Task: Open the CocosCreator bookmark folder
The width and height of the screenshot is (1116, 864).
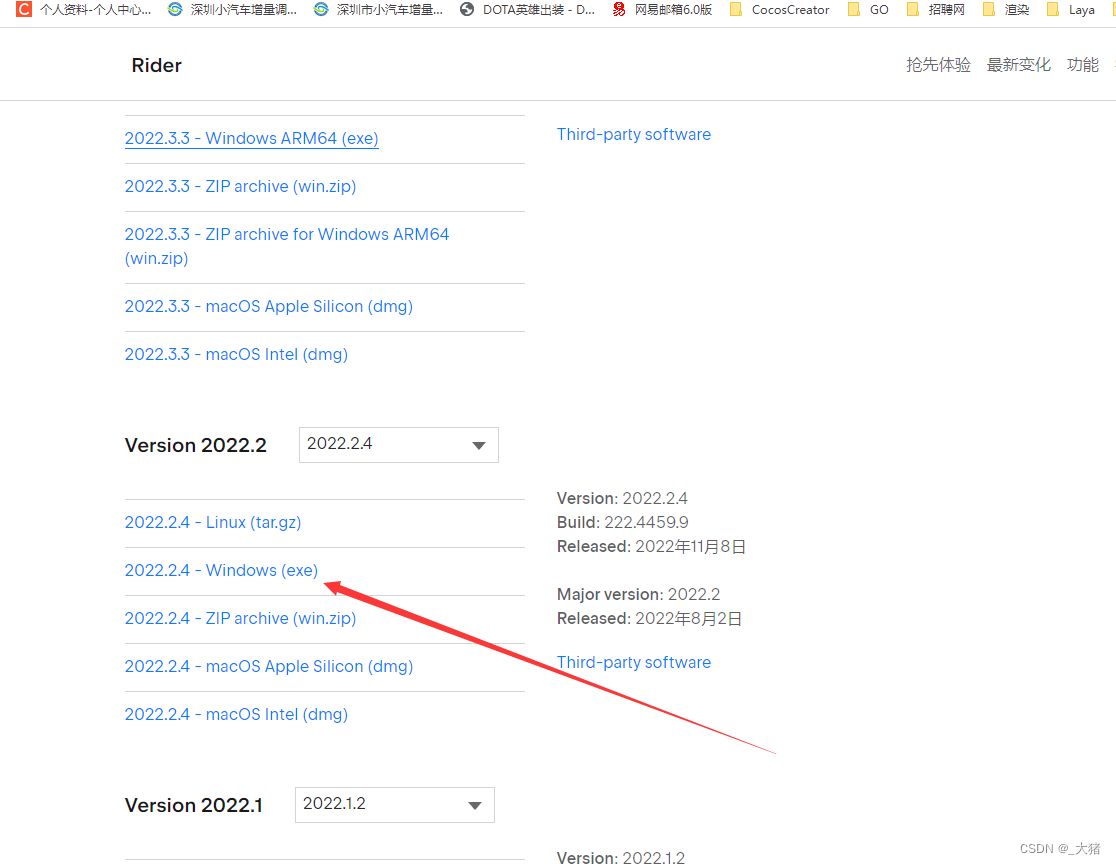Action: click(779, 9)
